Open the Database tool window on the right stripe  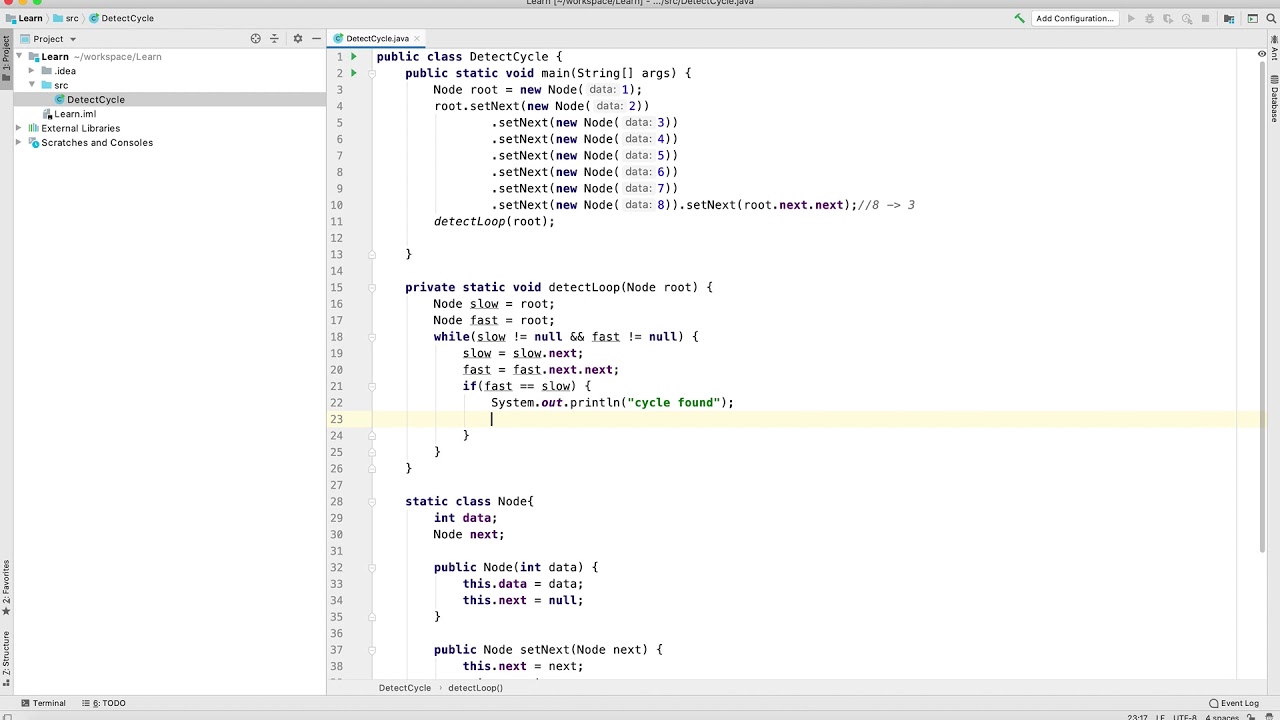pyautogui.click(x=1274, y=100)
